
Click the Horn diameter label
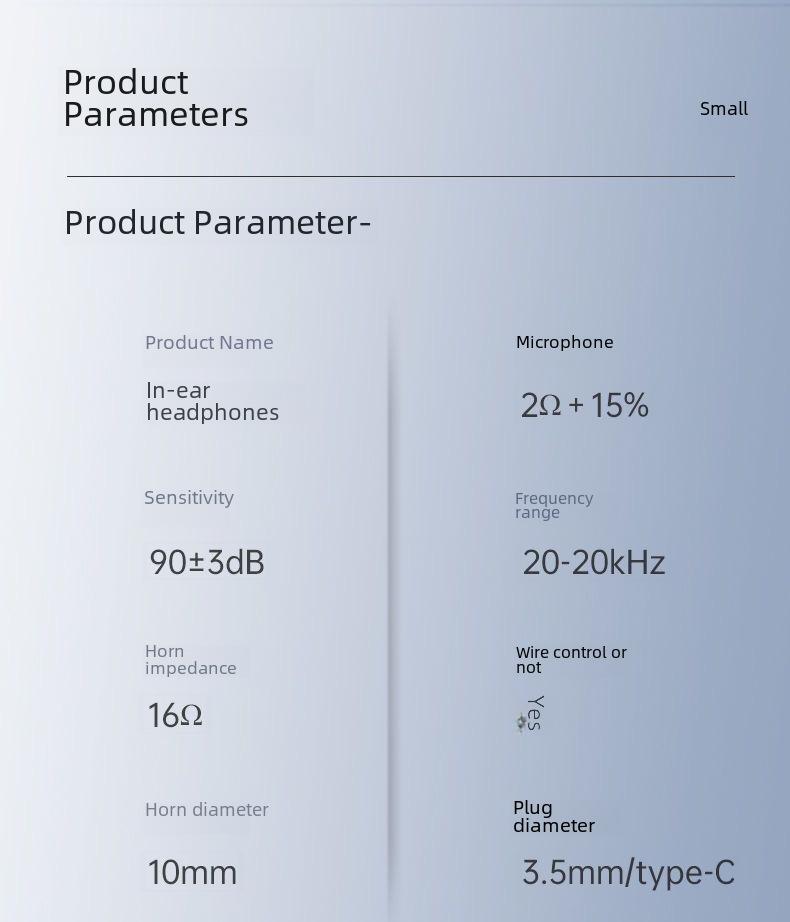[207, 810]
